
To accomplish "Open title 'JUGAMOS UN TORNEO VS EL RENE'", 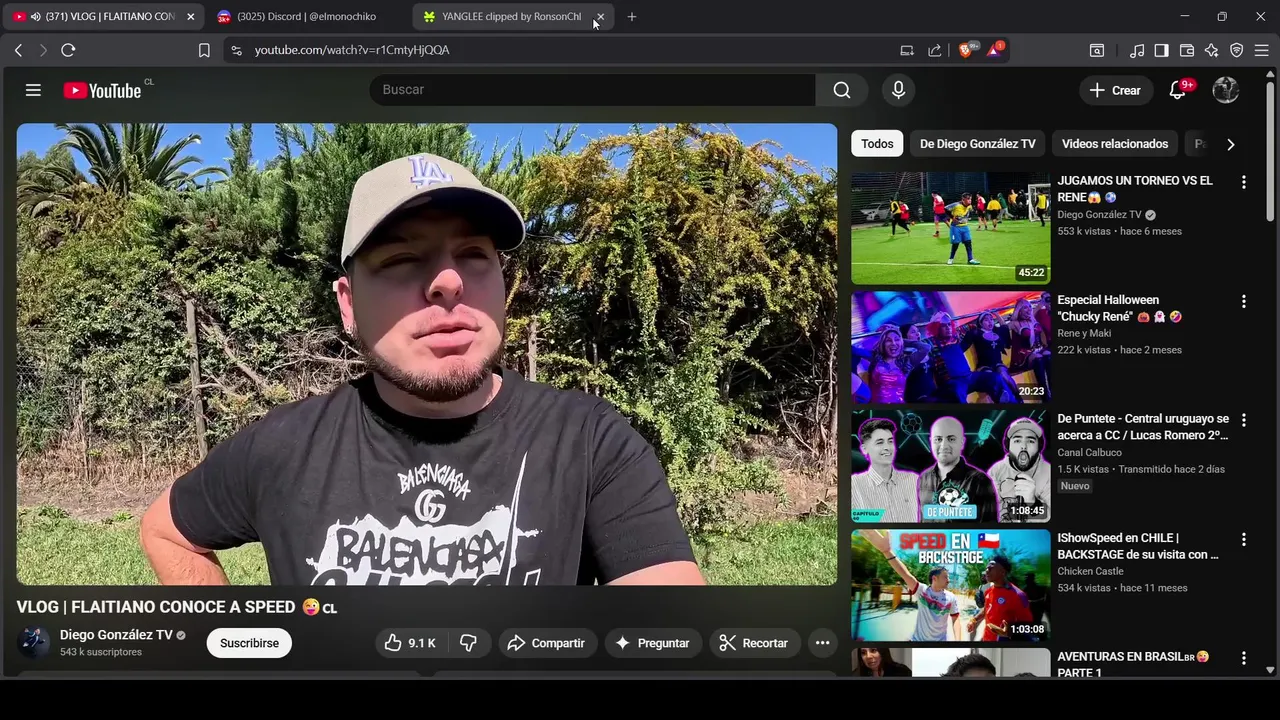I will pyautogui.click(x=1134, y=189).
